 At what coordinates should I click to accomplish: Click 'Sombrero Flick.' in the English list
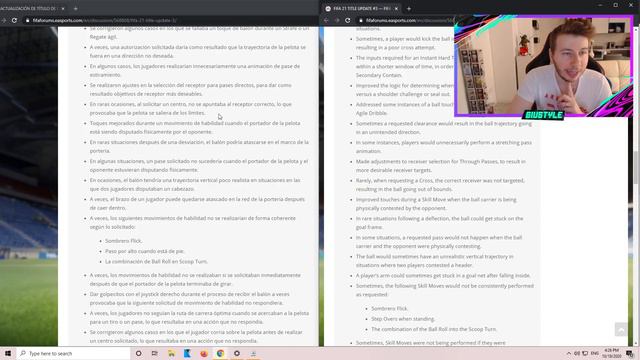(x=389, y=309)
